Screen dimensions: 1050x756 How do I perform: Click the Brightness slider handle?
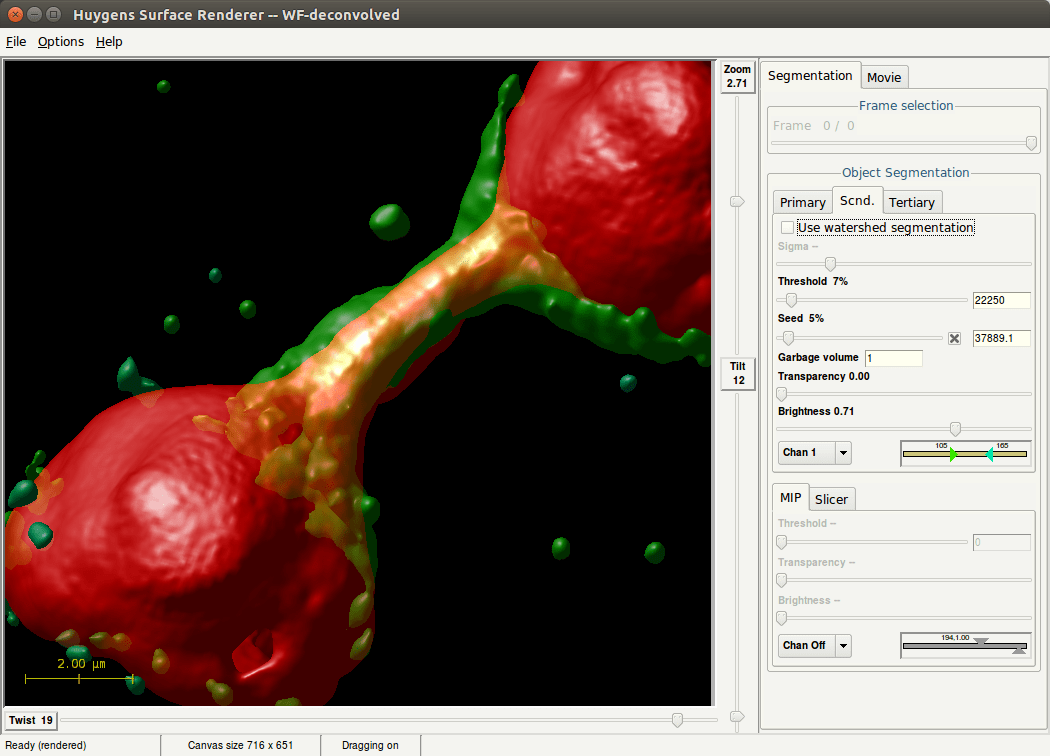coord(955,429)
